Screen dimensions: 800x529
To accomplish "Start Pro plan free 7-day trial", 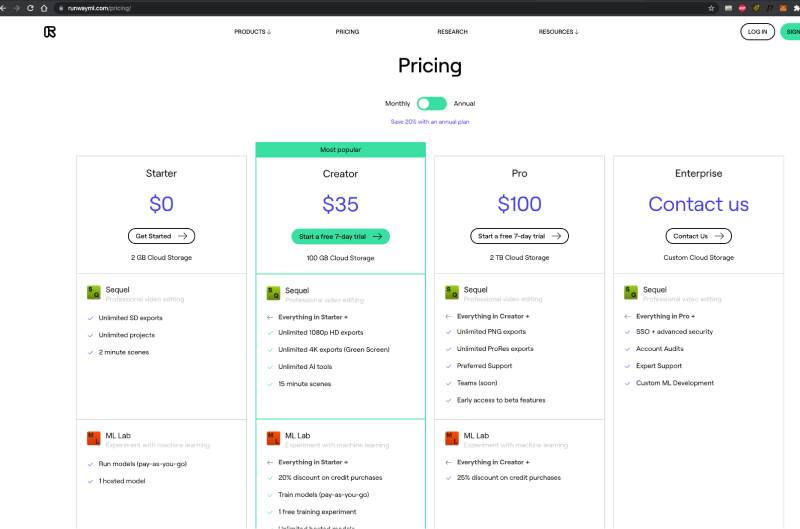I will (519, 236).
